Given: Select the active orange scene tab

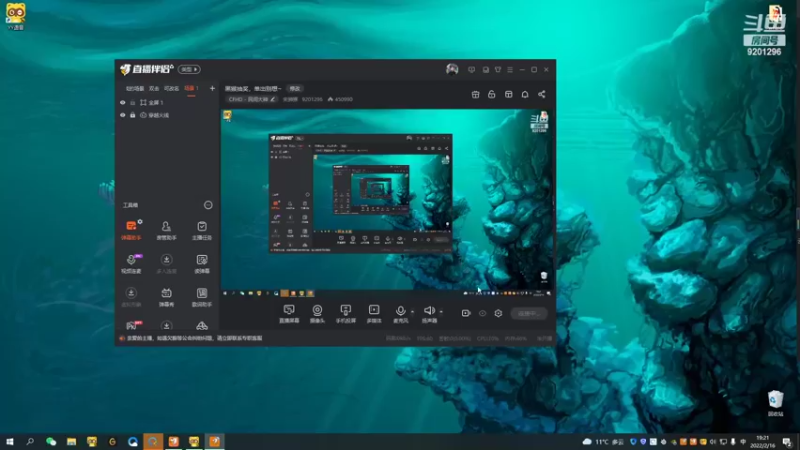Looking at the screenshot, I should [x=191, y=89].
